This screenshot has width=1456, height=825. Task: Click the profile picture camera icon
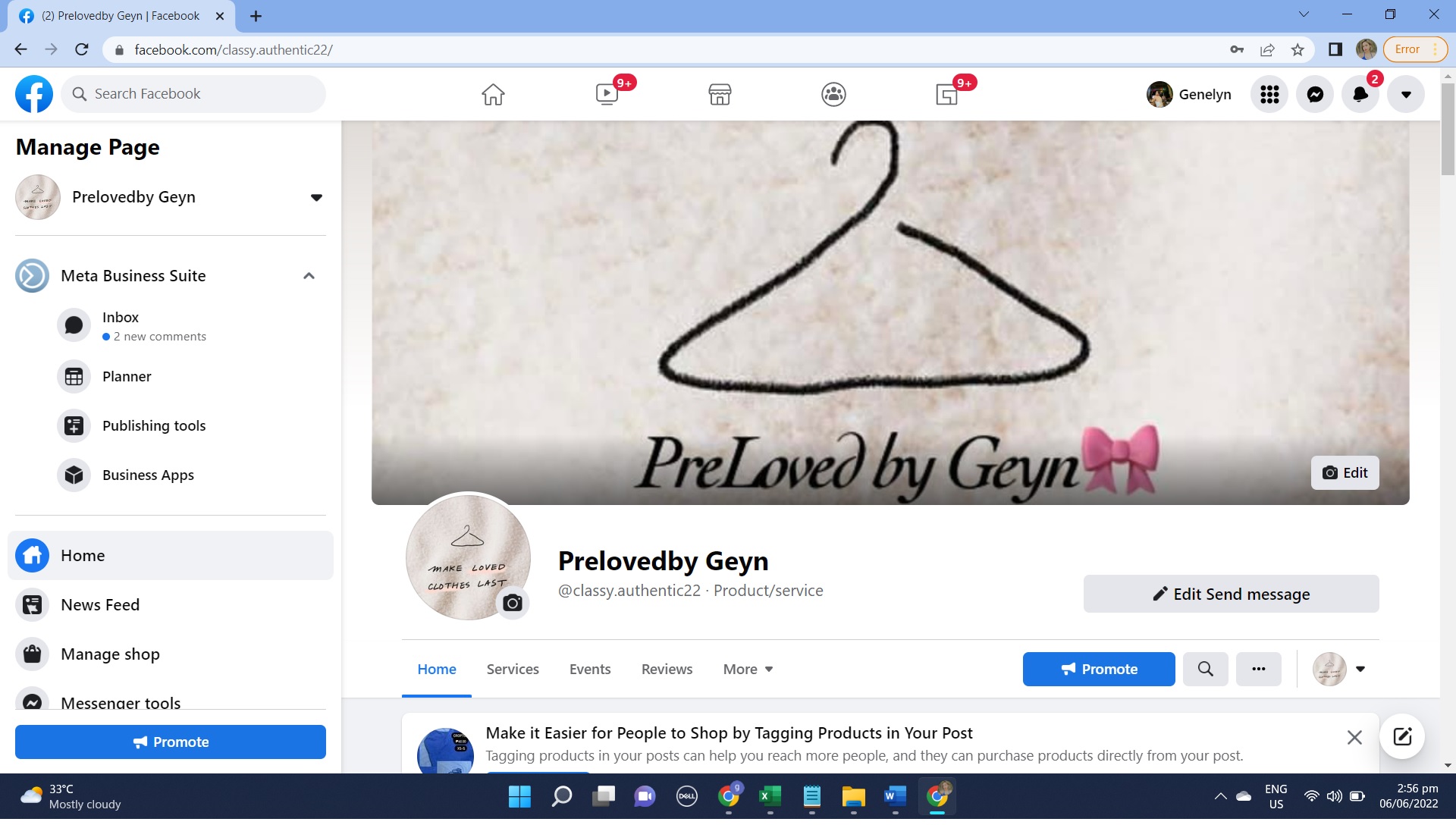513,604
